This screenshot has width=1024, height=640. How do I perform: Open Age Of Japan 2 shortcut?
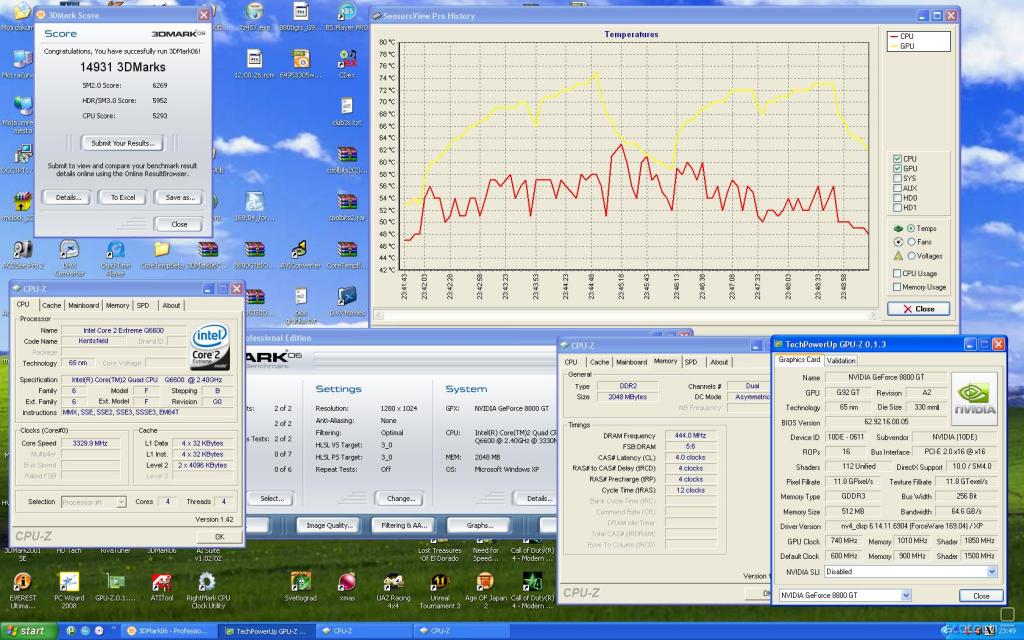pyautogui.click(x=485, y=590)
